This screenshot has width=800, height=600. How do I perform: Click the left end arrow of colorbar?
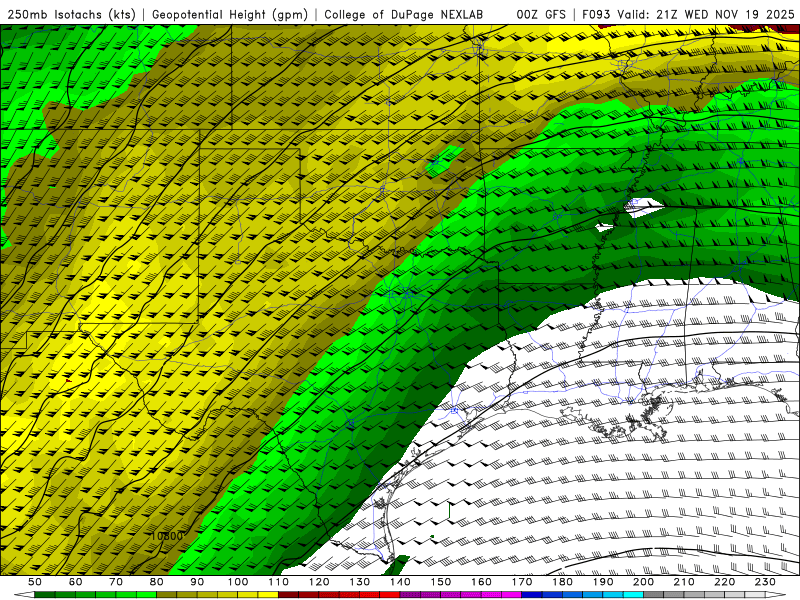pyautogui.click(x=24, y=595)
